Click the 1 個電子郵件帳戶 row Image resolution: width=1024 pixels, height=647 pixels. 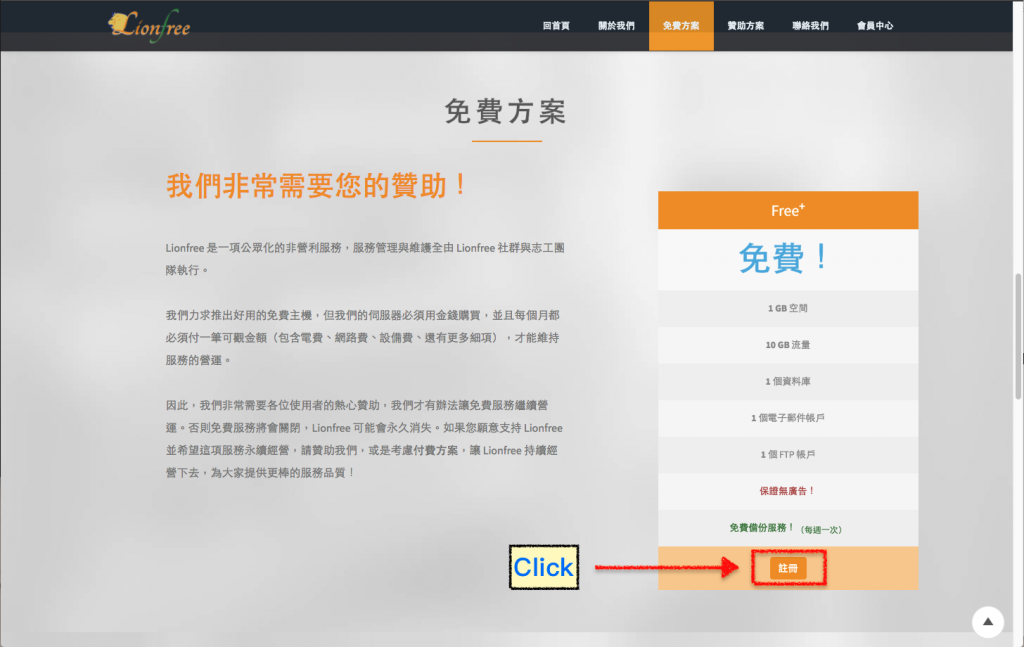point(788,418)
